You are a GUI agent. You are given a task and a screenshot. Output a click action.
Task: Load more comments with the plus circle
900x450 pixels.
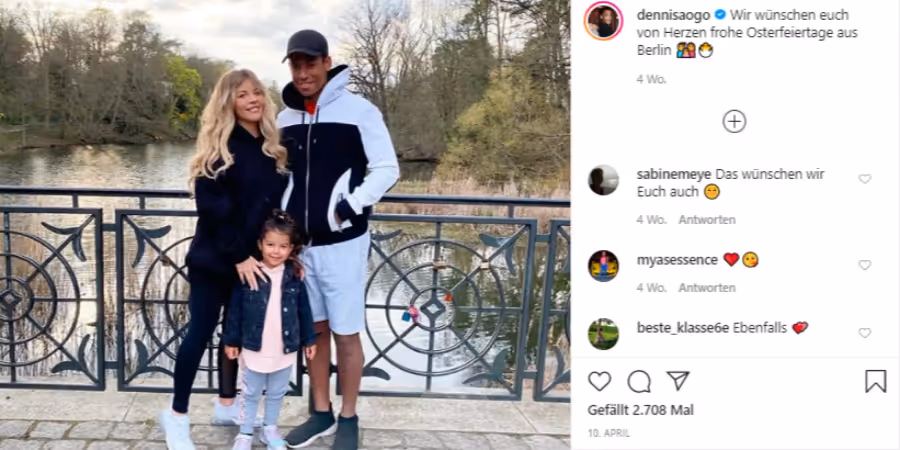pyautogui.click(x=734, y=121)
